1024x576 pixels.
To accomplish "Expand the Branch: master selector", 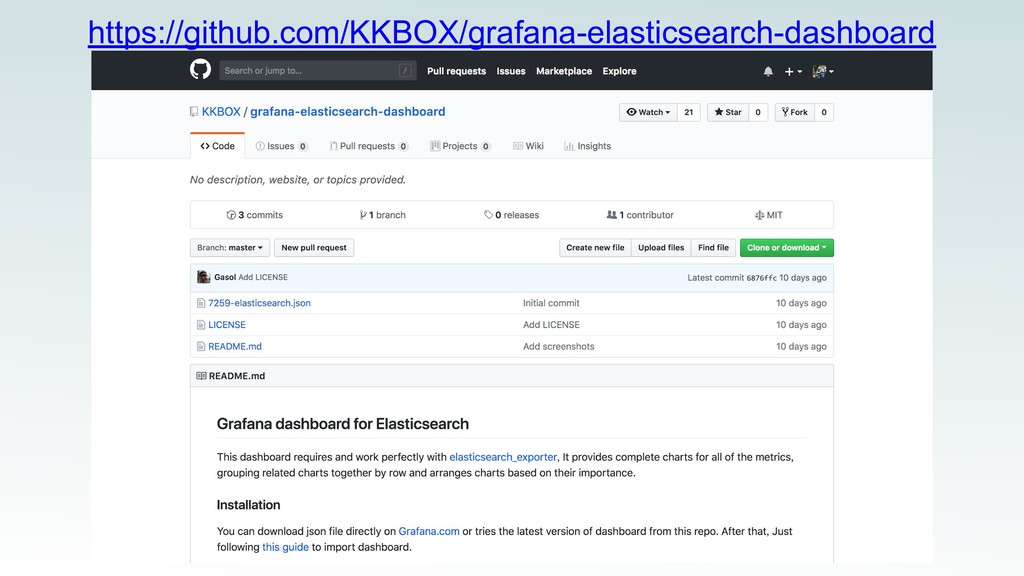I will tap(230, 248).
